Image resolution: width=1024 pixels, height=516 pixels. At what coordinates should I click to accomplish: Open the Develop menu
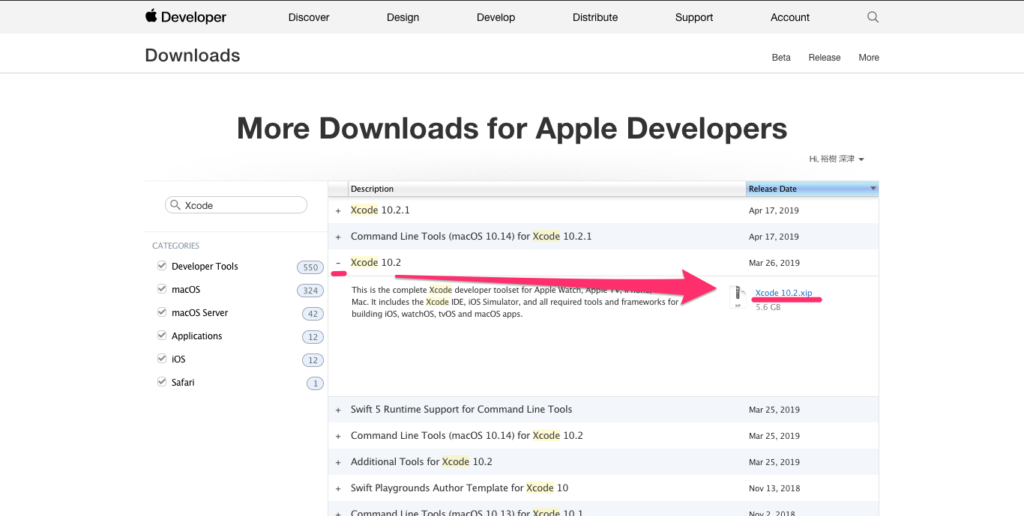point(496,18)
